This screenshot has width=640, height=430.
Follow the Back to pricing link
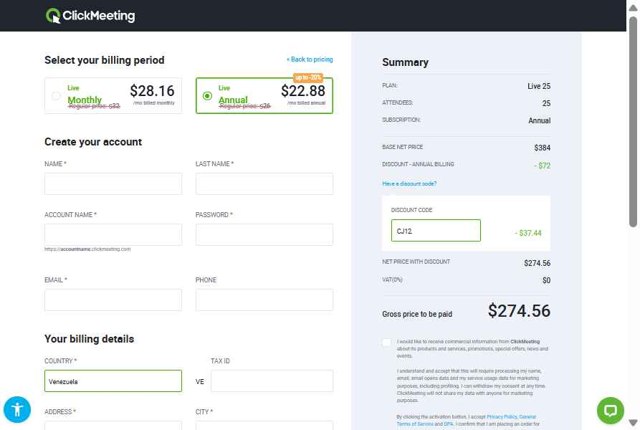pyautogui.click(x=310, y=60)
